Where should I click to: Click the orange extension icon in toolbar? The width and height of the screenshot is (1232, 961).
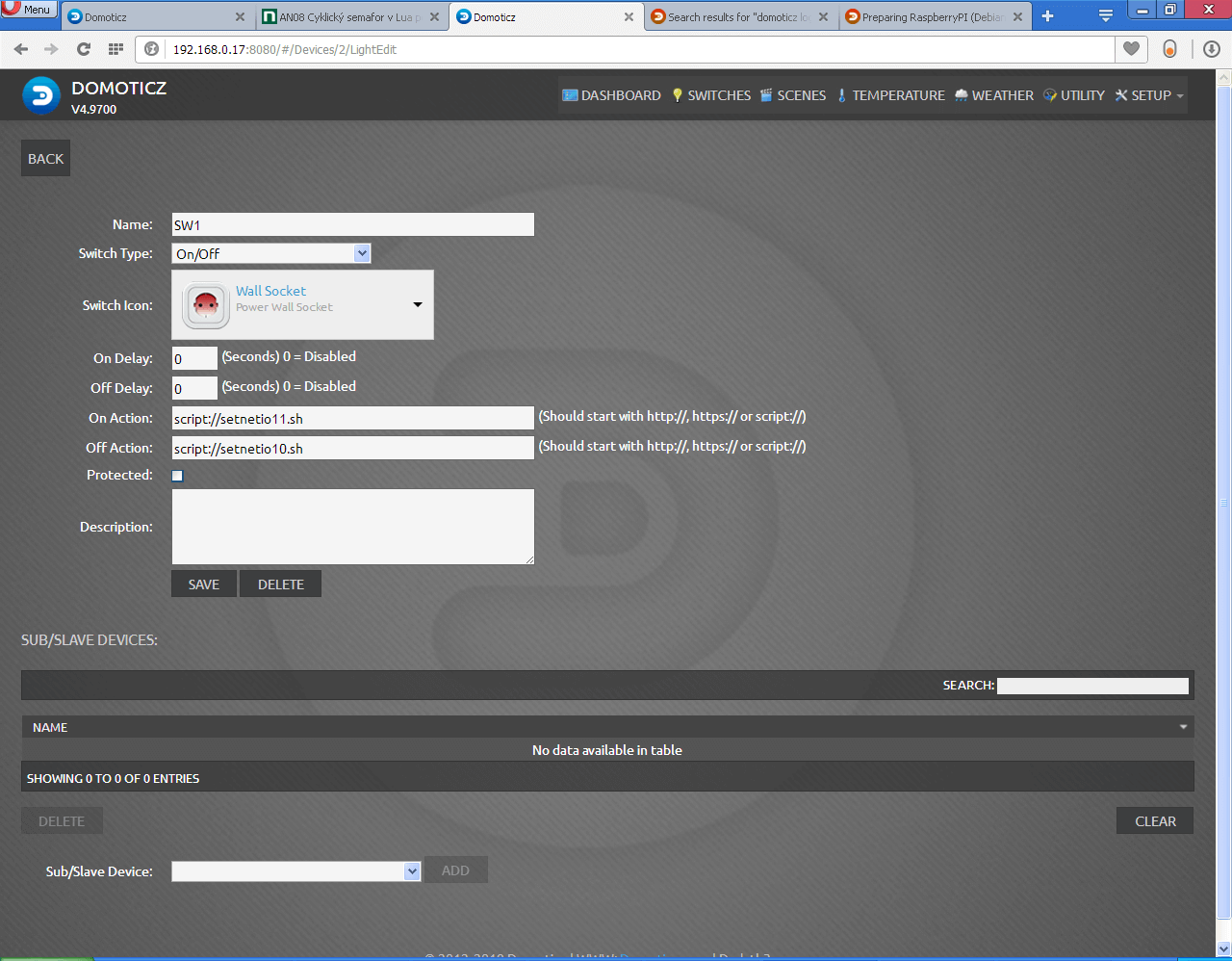pyautogui.click(x=1169, y=49)
